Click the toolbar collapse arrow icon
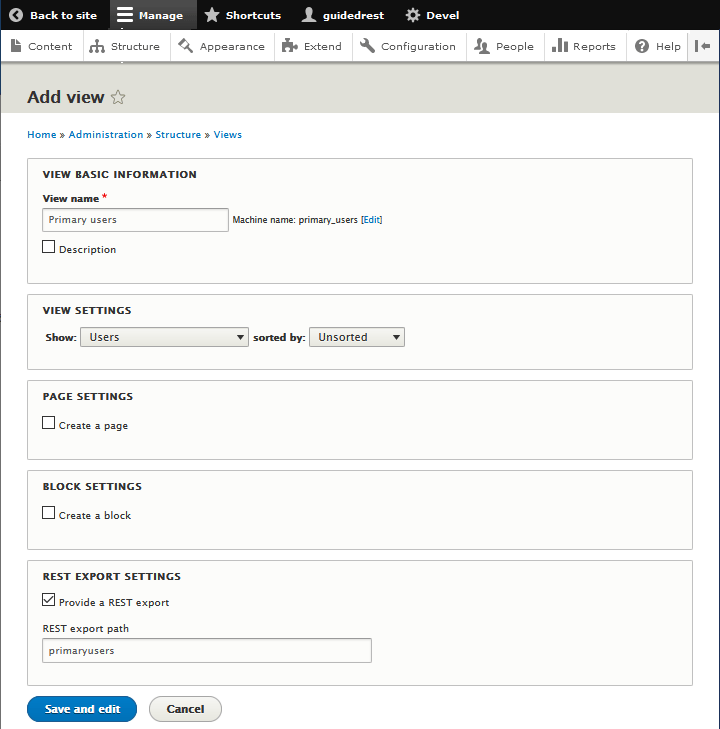720x729 pixels. coord(703,46)
